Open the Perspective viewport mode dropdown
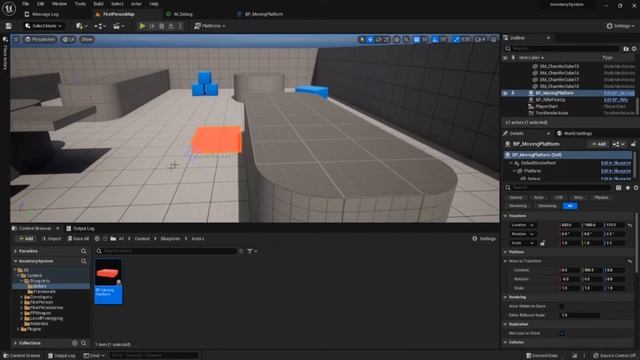 [40, 40]
